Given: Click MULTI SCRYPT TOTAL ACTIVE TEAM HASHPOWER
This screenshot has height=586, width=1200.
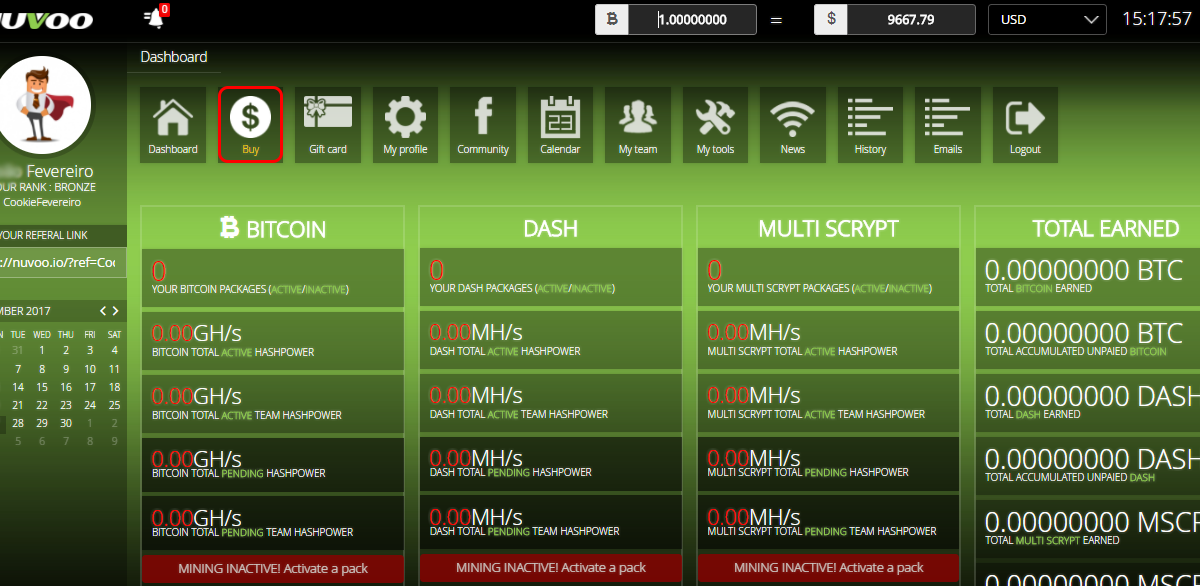Looking at the screenshot, I should pos(828,404).
